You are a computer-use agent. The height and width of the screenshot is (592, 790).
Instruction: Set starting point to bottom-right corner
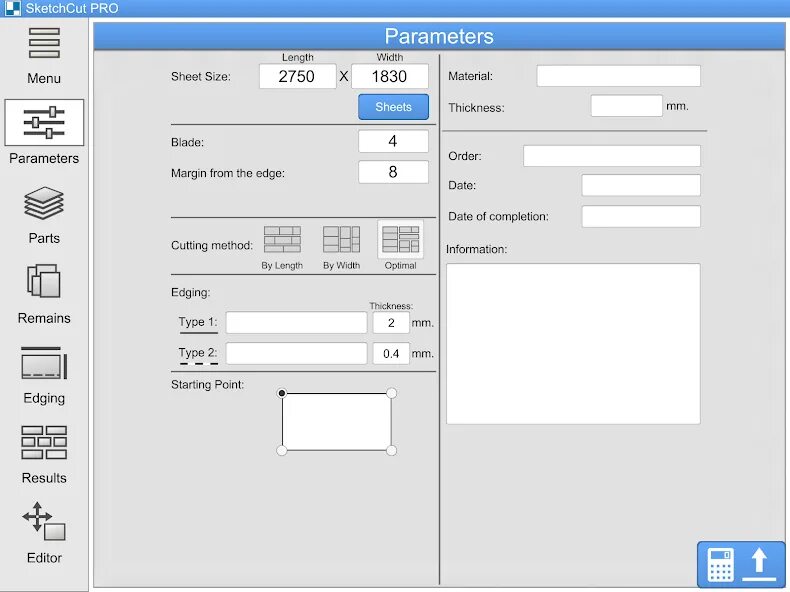coord(391,450)
